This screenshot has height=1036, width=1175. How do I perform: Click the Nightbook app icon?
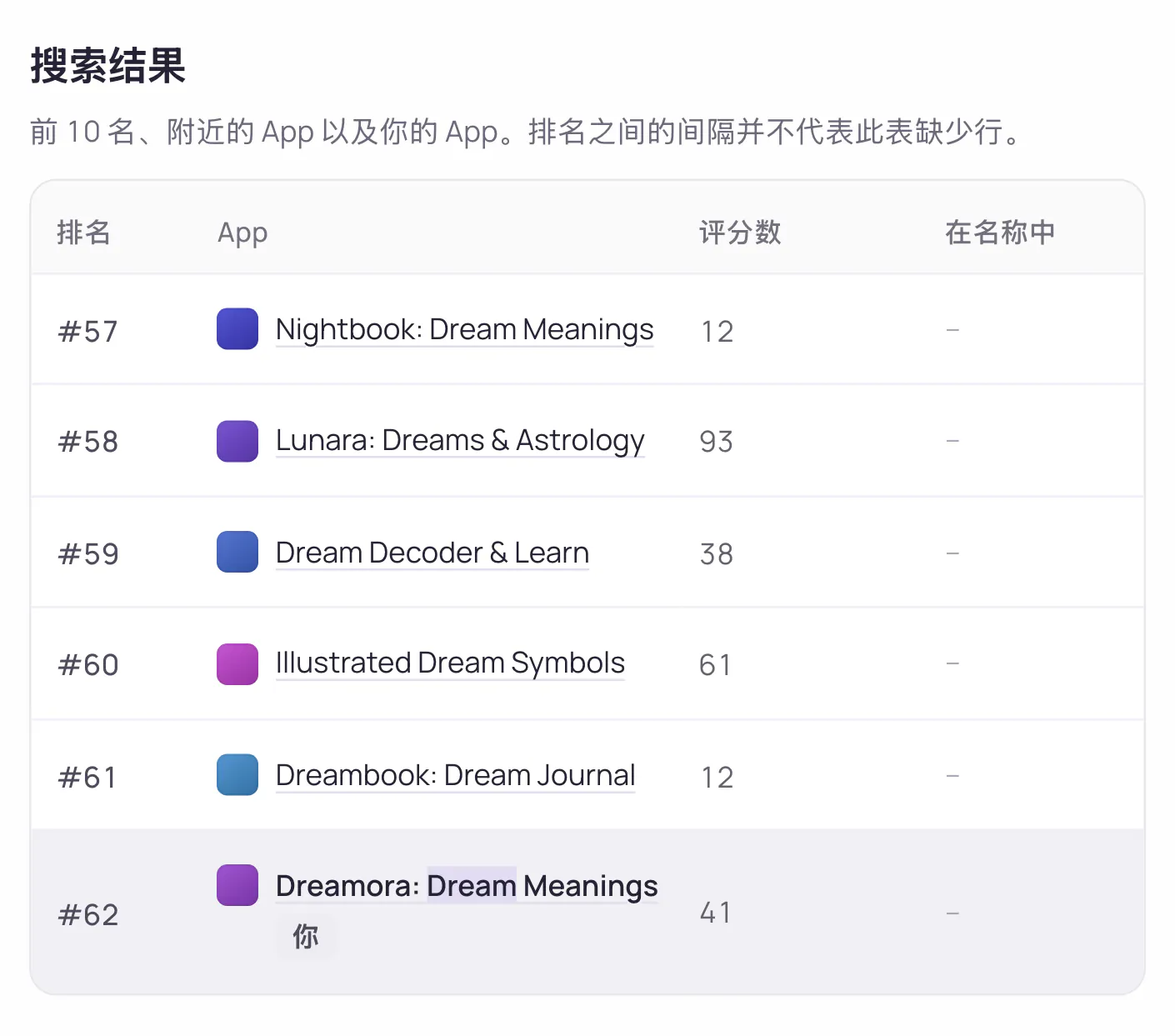point(237,328)
